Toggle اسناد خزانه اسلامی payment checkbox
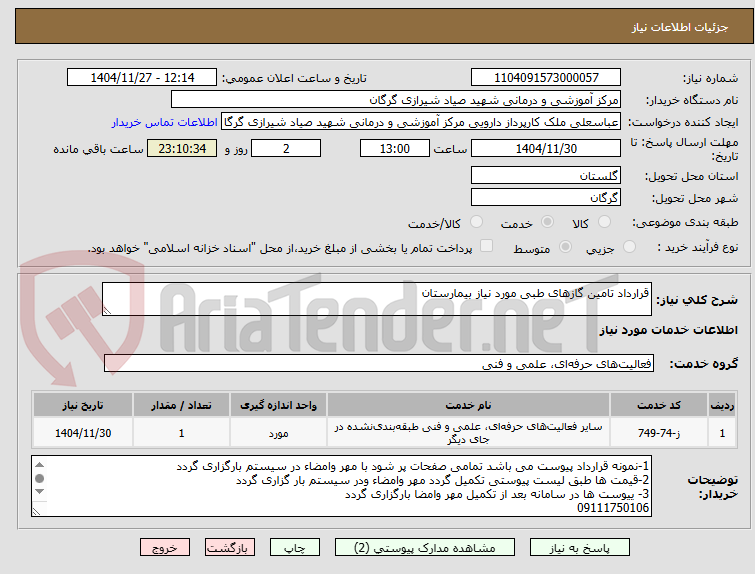The width and height of the screenshot is (755, 574). 487,246
